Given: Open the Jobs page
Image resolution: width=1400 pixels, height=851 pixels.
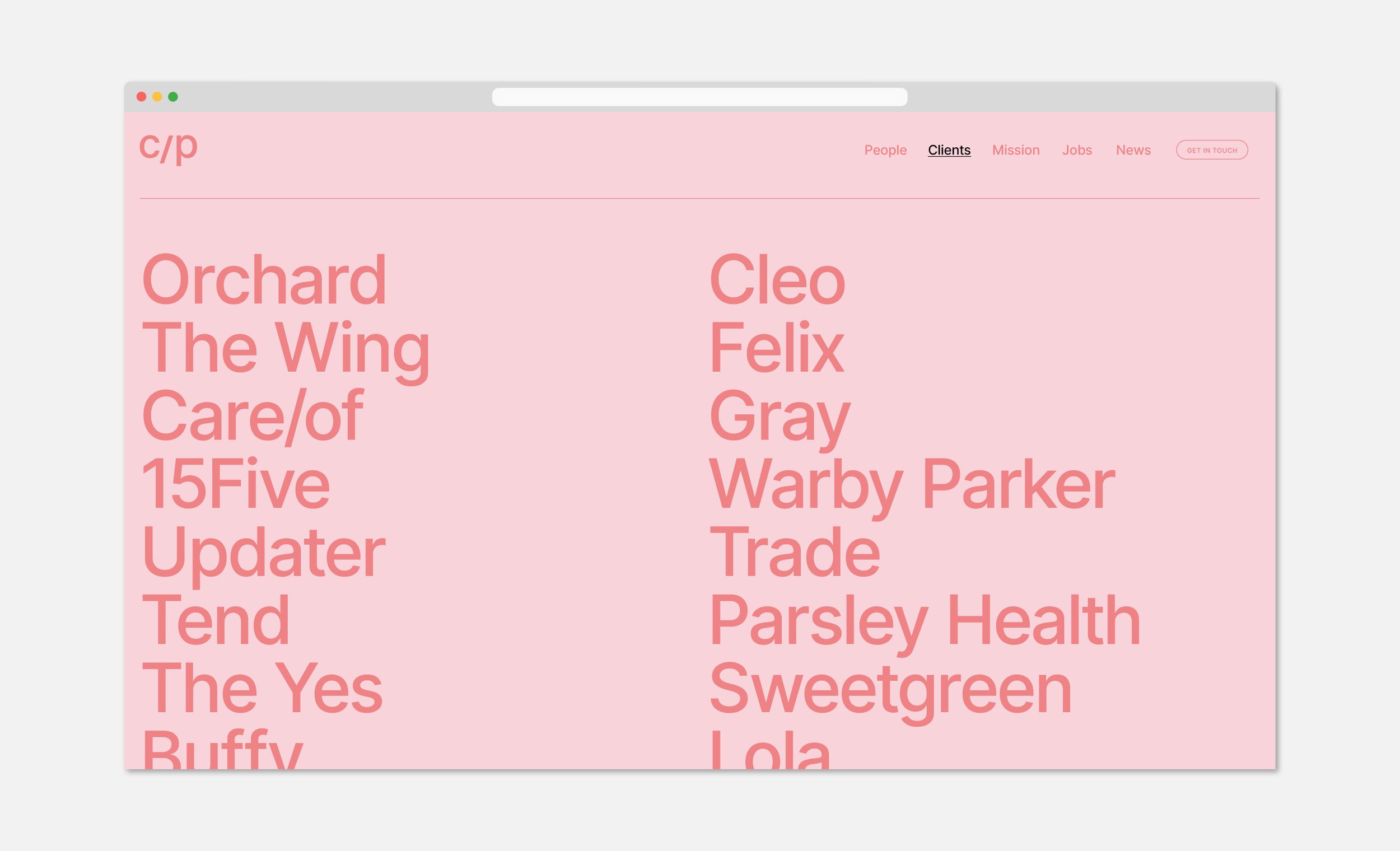Looking at the screenshot, I should [1077, 150].
